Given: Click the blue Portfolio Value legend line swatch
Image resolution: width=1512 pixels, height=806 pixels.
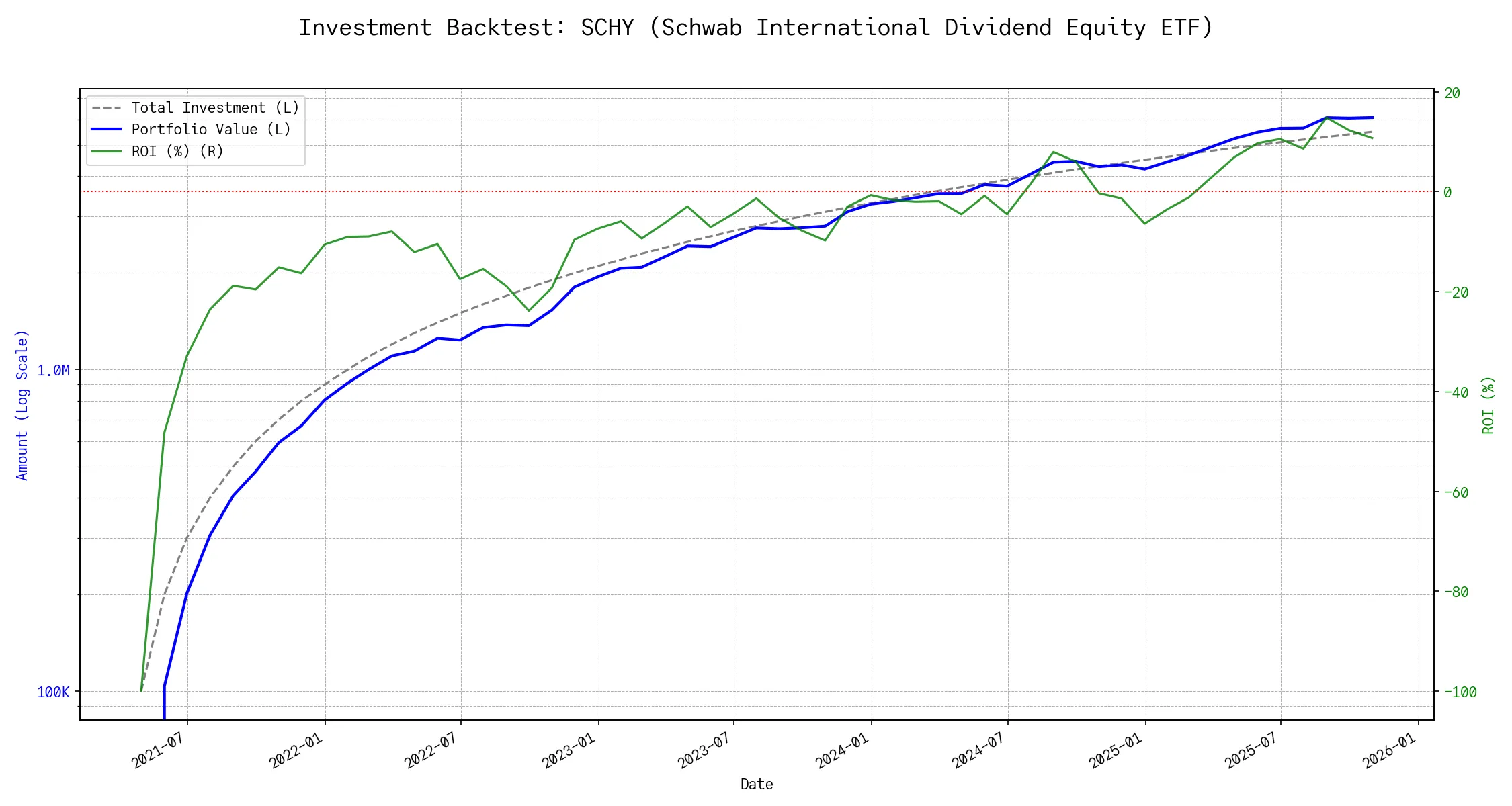Looking at the screenshot, I should [x=107, y=130].
